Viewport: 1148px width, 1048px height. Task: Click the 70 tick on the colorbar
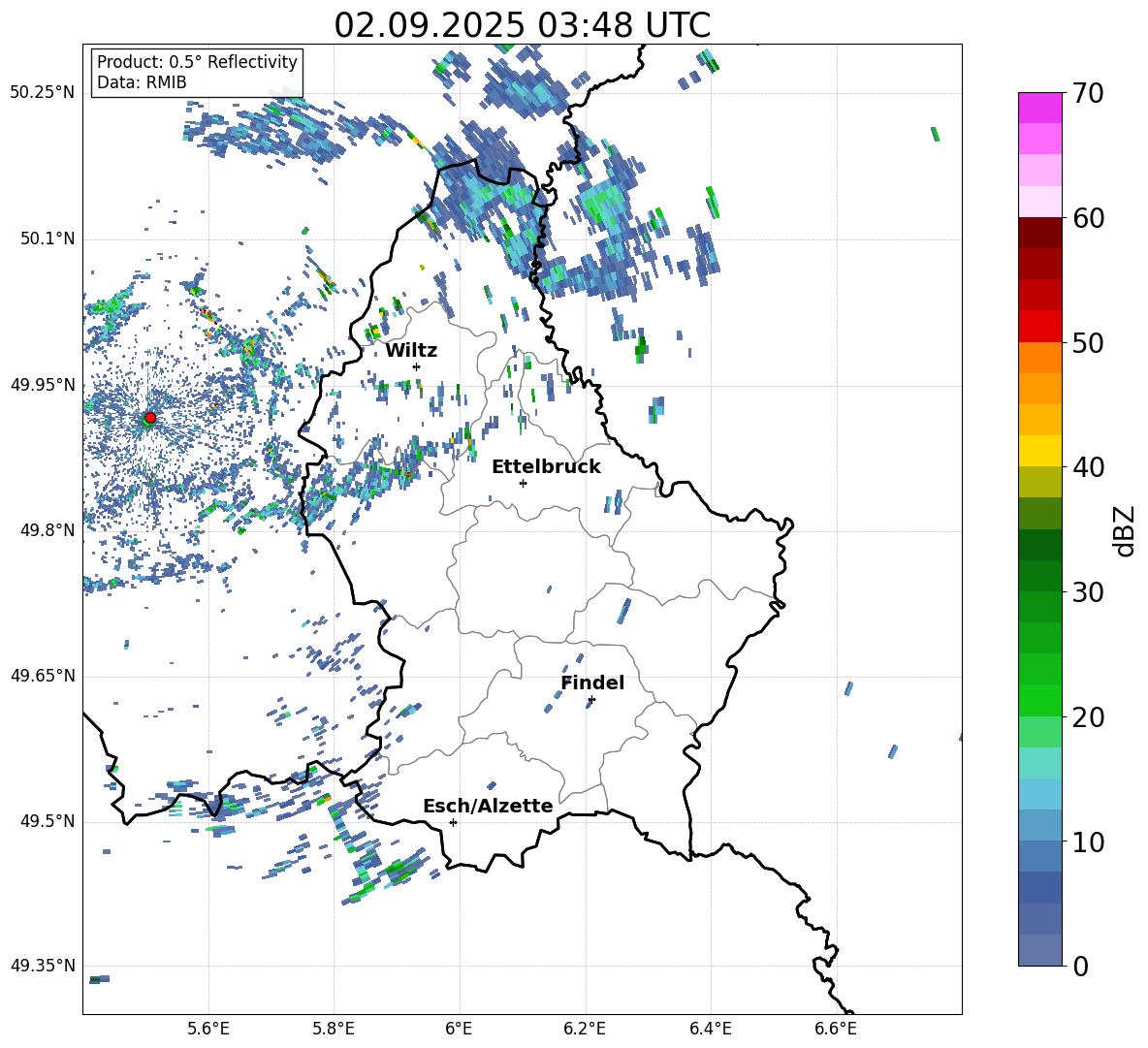click(1088, 93)
